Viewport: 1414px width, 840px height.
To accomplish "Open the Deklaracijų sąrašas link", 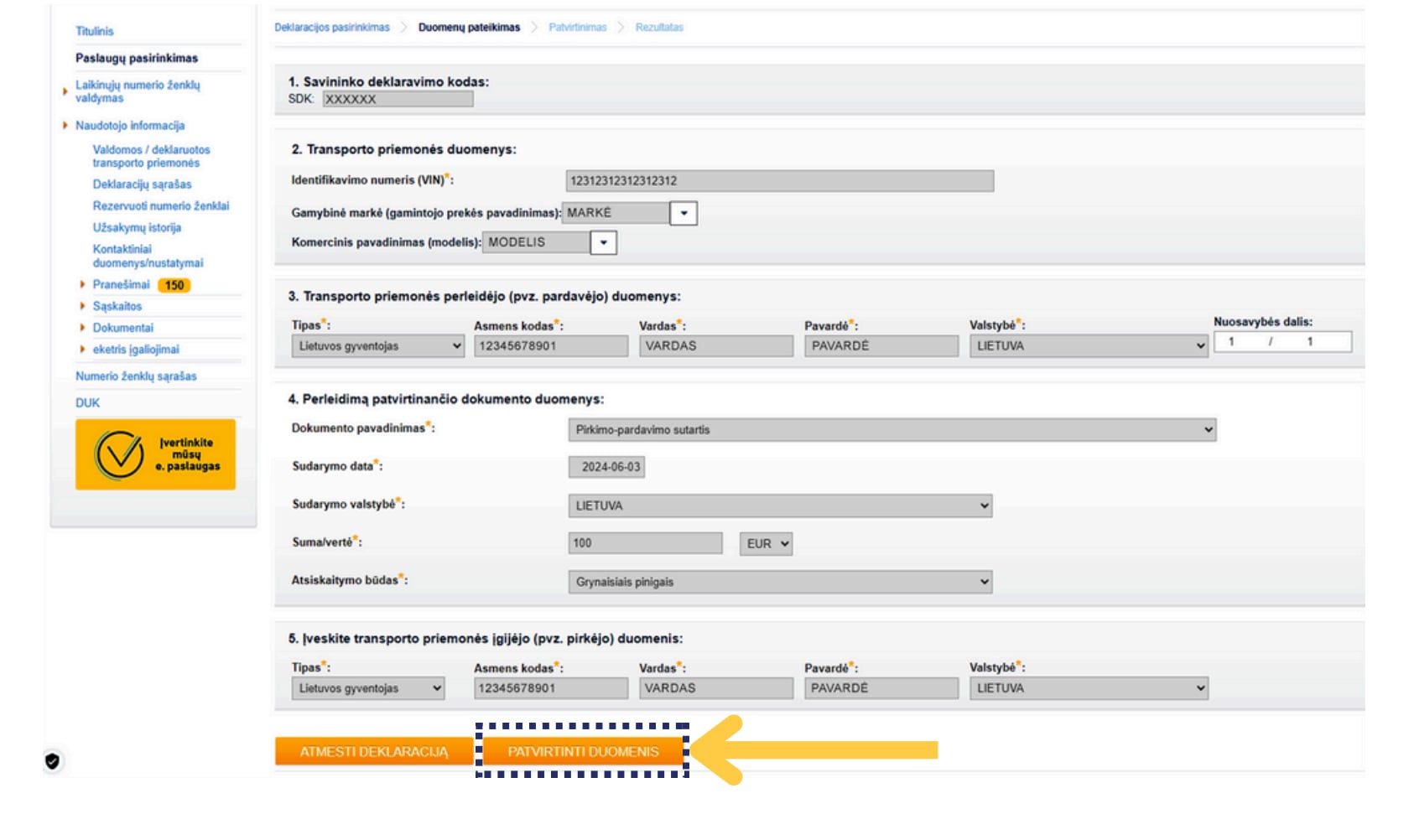I will (x=142, y=184).
